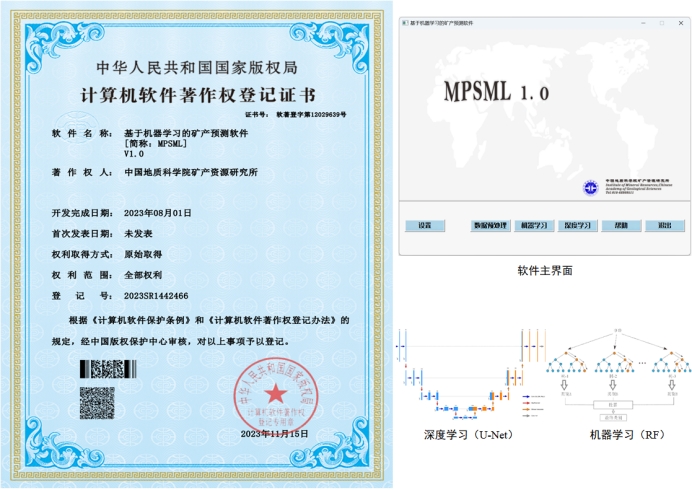Click the certificate date 2023年11月15日
692x490 pixels.
pyautogui.click(x=275, y=433)
